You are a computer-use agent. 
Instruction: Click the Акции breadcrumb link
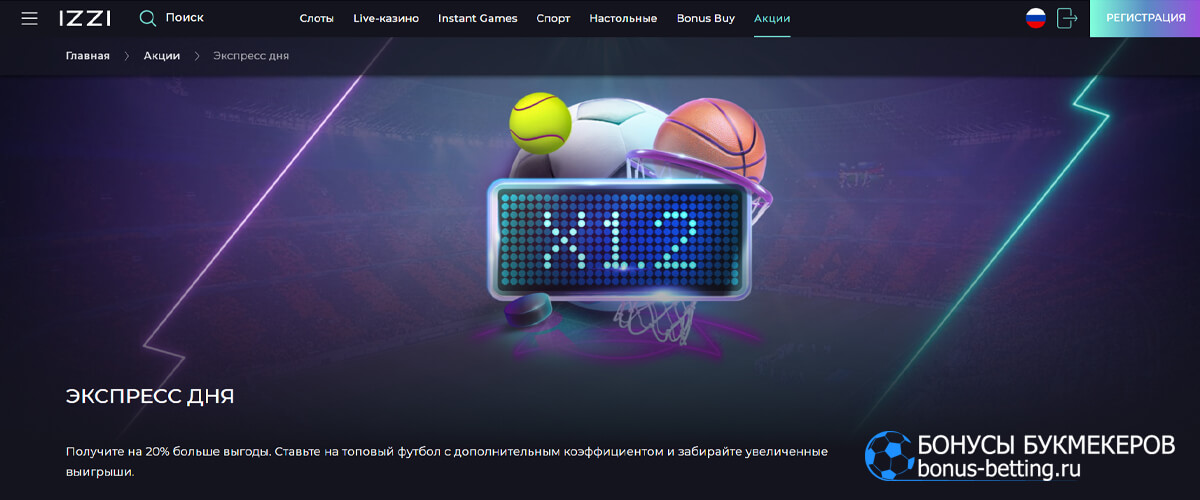tap(162, 56)
